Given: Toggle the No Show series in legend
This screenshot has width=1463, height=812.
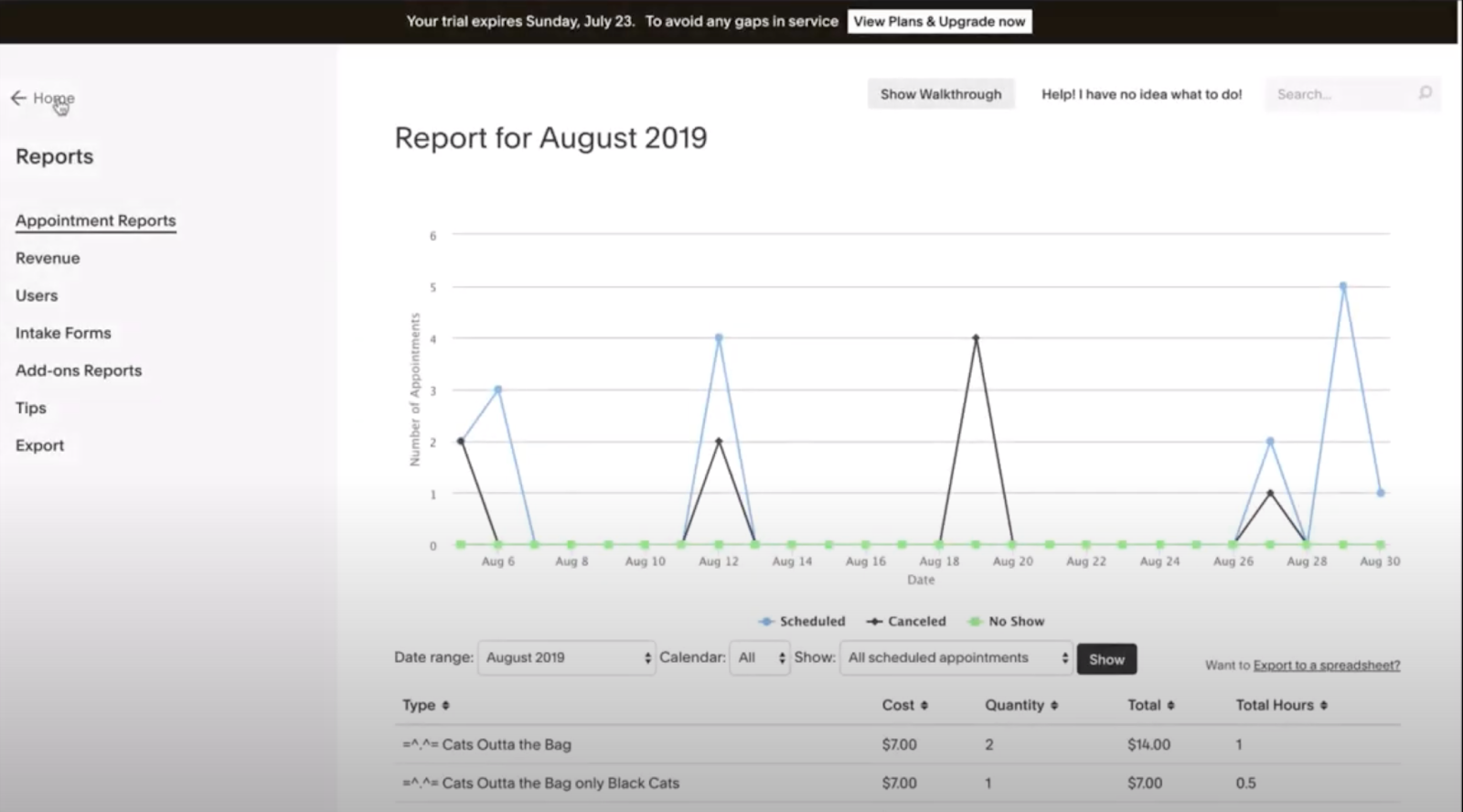Looking at the screenshot, I should point(1006,622).
